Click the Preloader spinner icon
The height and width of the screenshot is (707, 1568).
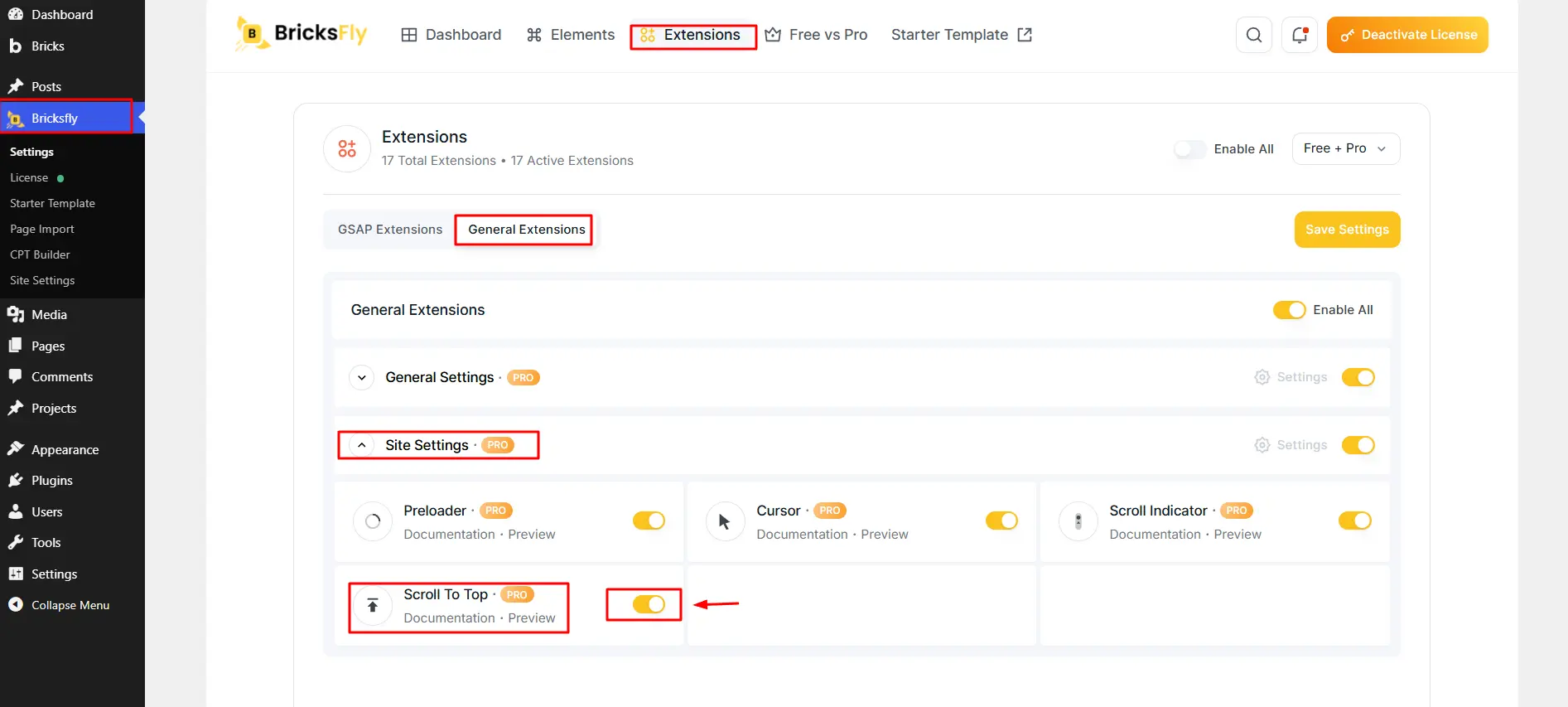click(x=373, y=522)
